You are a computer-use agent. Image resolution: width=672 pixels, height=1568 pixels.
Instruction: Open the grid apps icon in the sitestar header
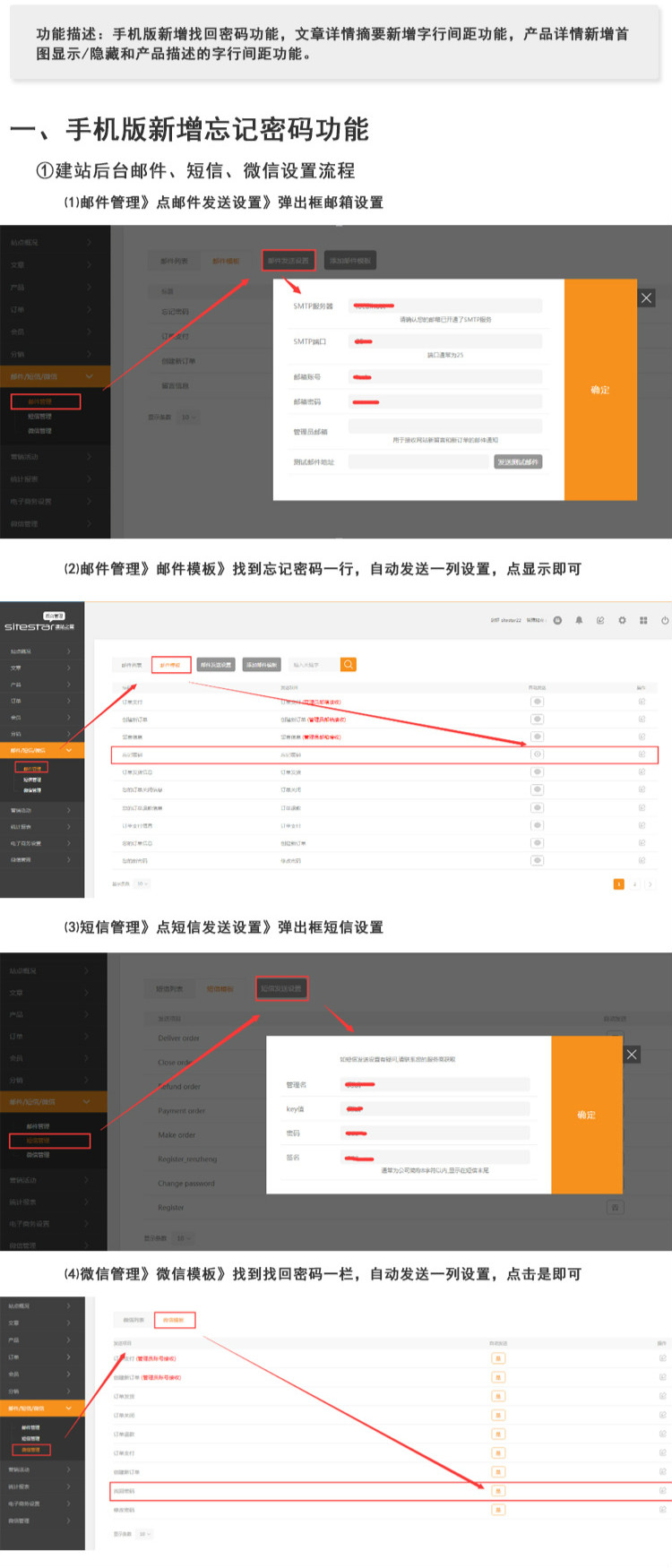coord(643,620)
